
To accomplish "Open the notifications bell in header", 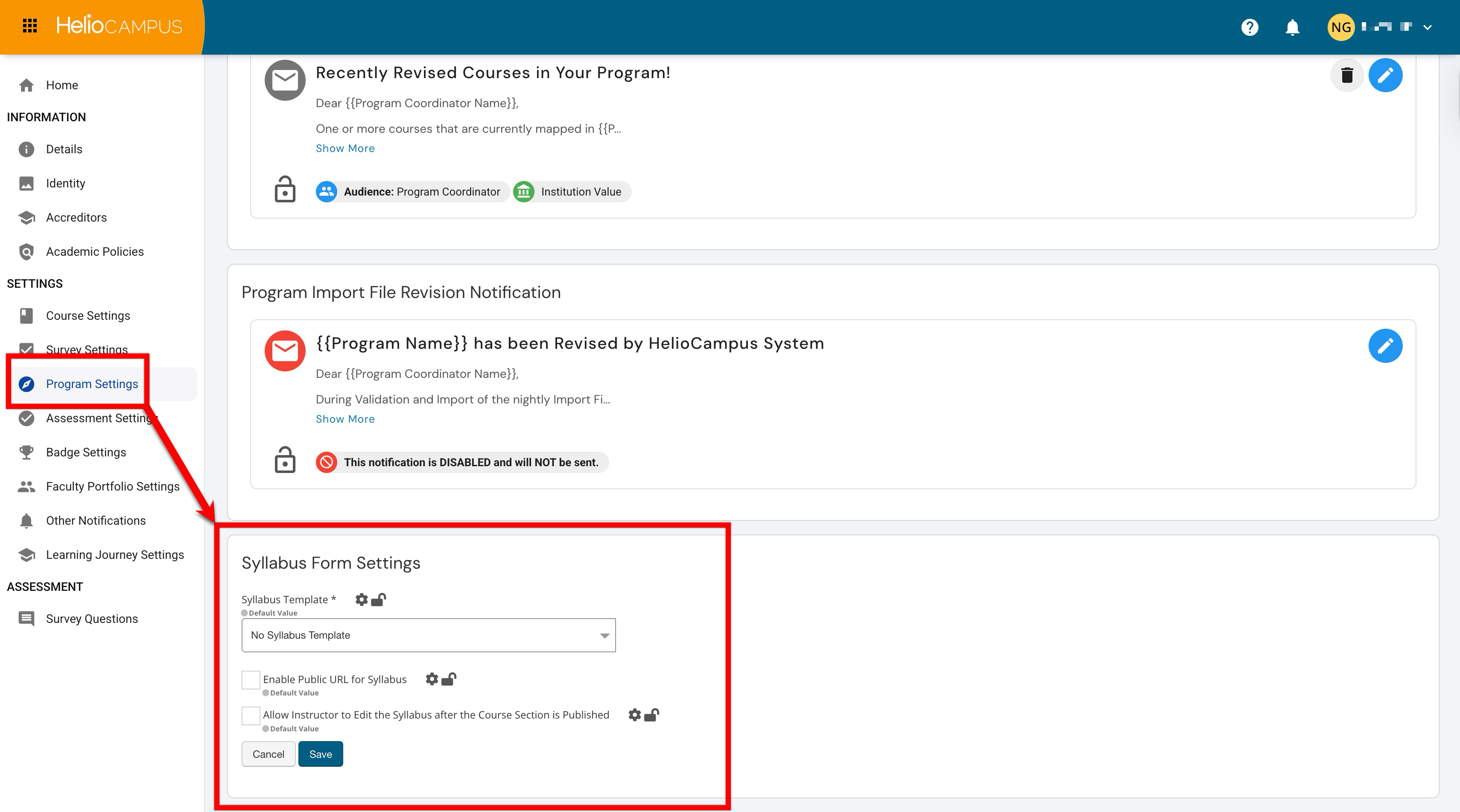I will [x=1292, y=27].
